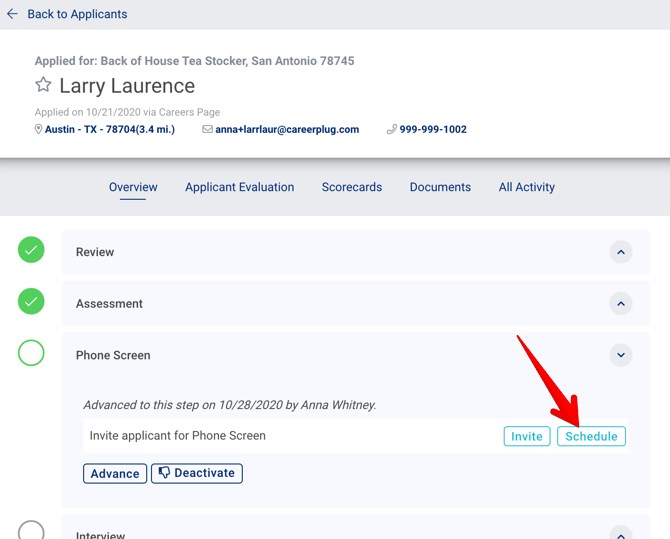Open the Documents tab
Image resolution: width=670 pixels, height=539 pixels.
pyautogui.click(x=440, y=187)
